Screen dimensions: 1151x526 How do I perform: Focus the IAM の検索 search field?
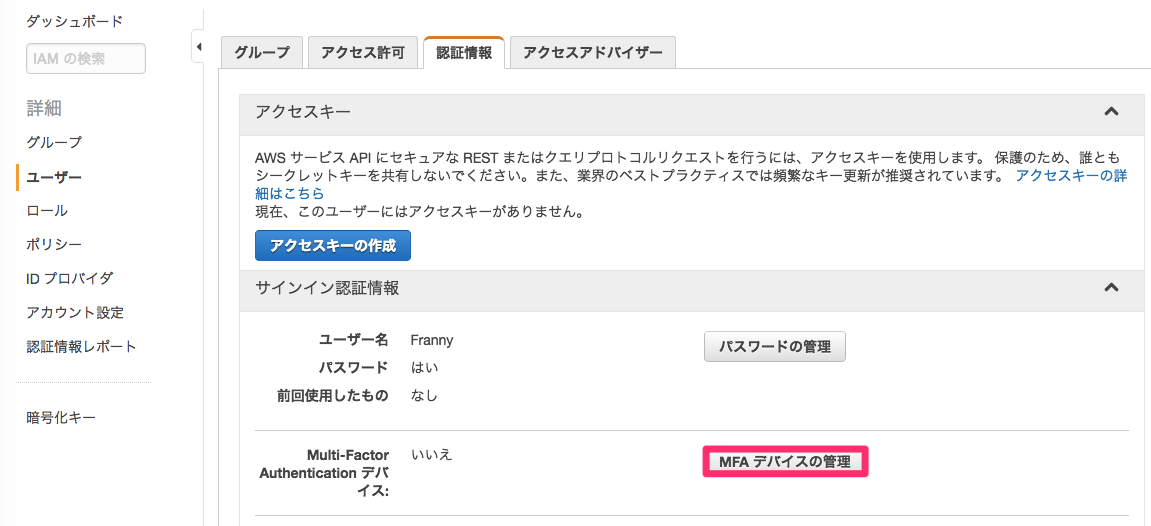tap(86, 59)
